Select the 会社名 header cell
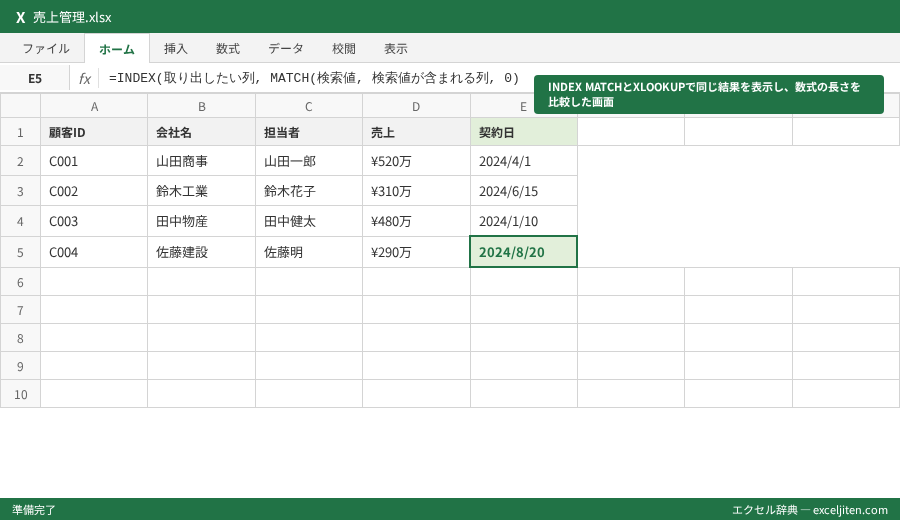Image resolution: width=900 pixels, height=520 pixels. click(x=201, y=133)
